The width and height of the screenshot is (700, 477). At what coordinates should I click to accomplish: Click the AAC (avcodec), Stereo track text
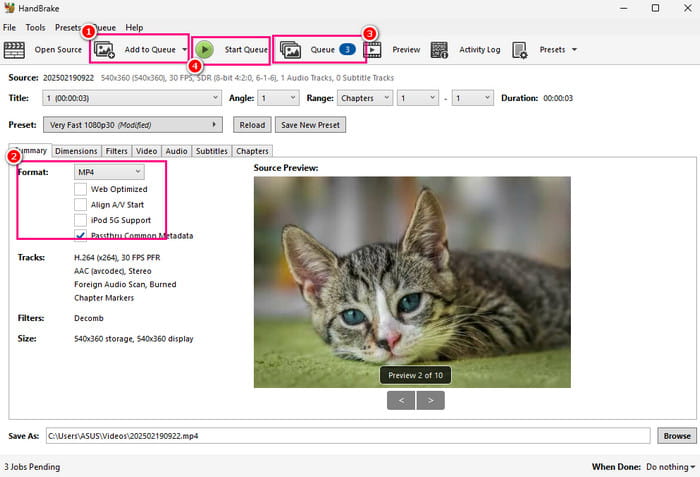[x=112, y=271]
